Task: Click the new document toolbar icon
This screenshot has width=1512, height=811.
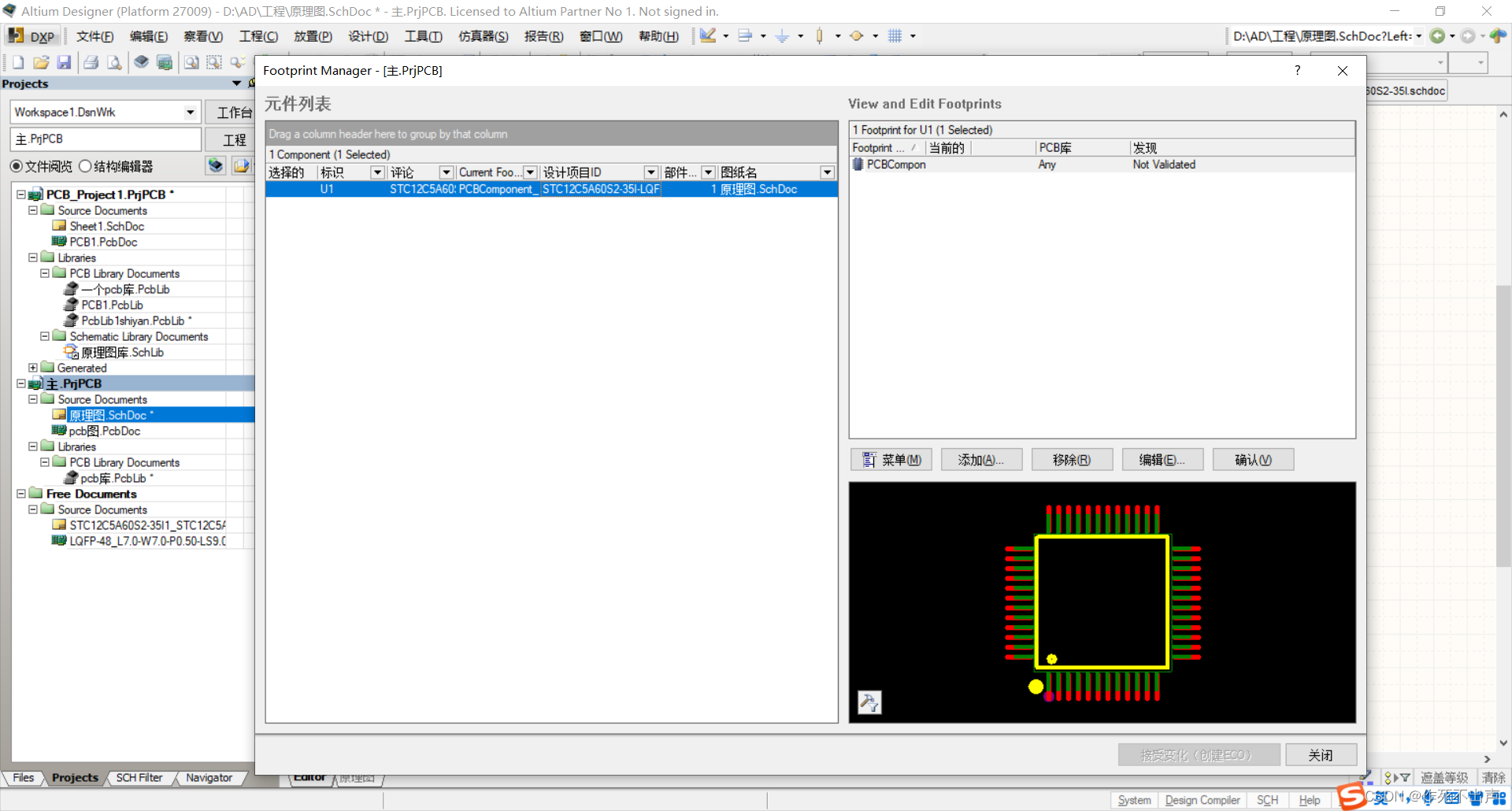Action: pyautogui.click(x=17, y=62)
